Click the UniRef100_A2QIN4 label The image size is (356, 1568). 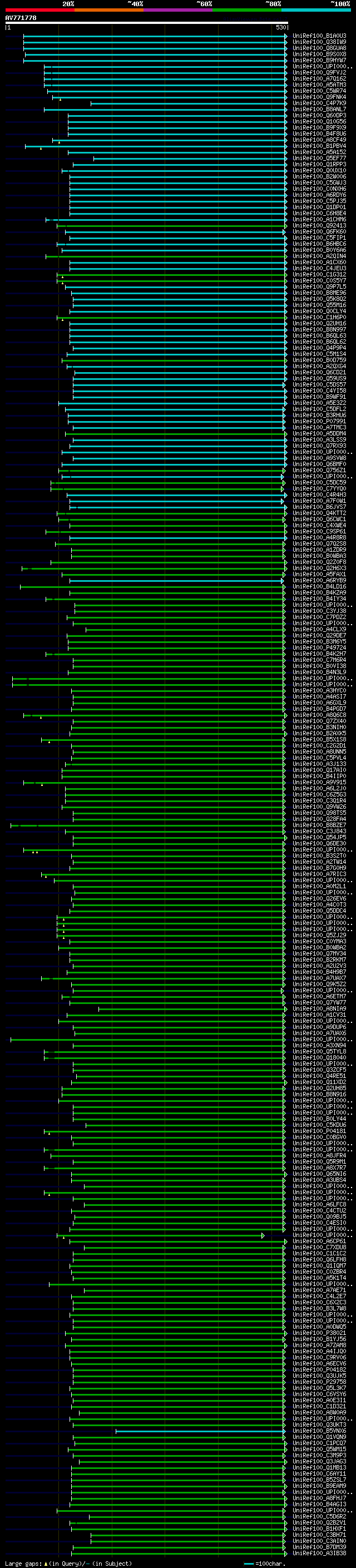[x=319, y=256]
